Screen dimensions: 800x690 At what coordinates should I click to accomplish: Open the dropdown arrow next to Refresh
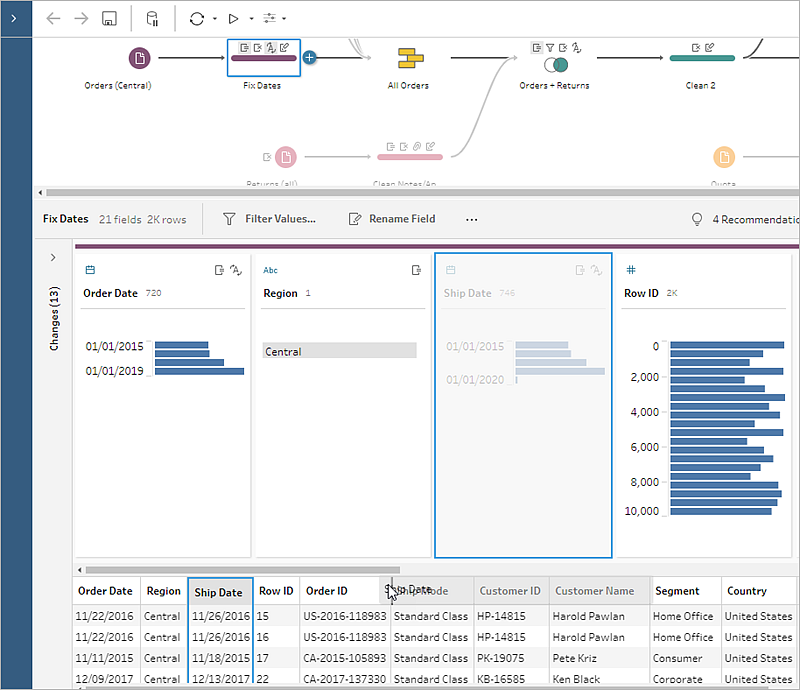click(x=215, y=19)
